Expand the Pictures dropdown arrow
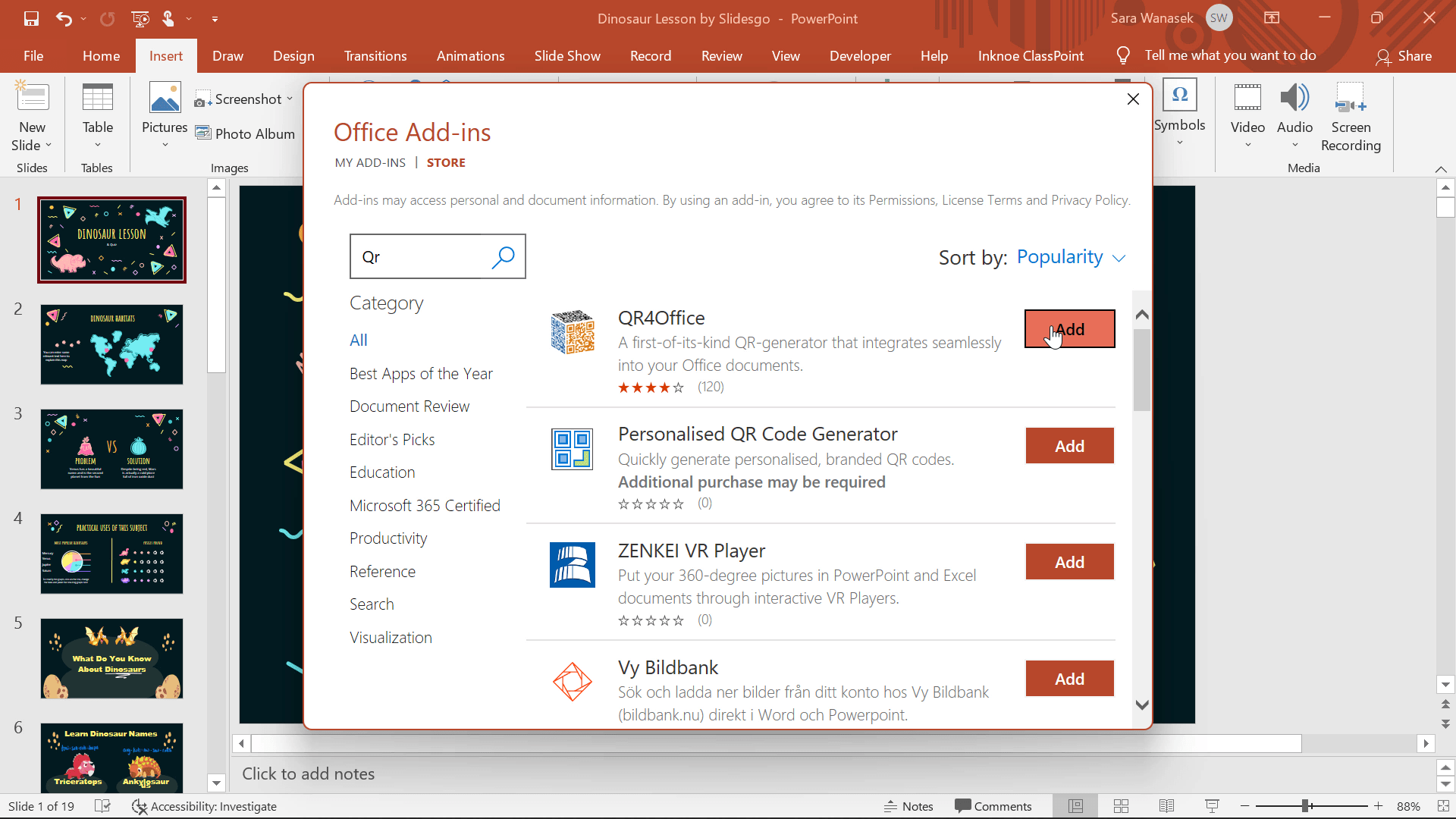 click(x=165, y=146)
